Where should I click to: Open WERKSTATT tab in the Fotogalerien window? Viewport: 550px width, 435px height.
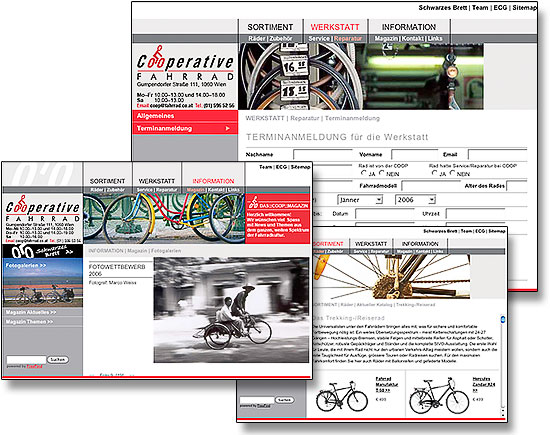157,181
